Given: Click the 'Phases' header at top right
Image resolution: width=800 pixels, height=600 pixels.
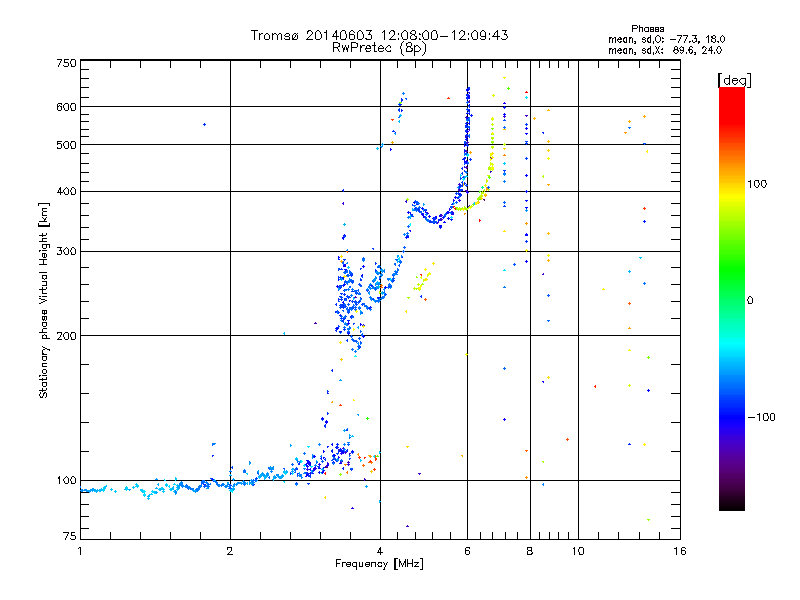Looking at the screenshot, I should click(647, 29).
